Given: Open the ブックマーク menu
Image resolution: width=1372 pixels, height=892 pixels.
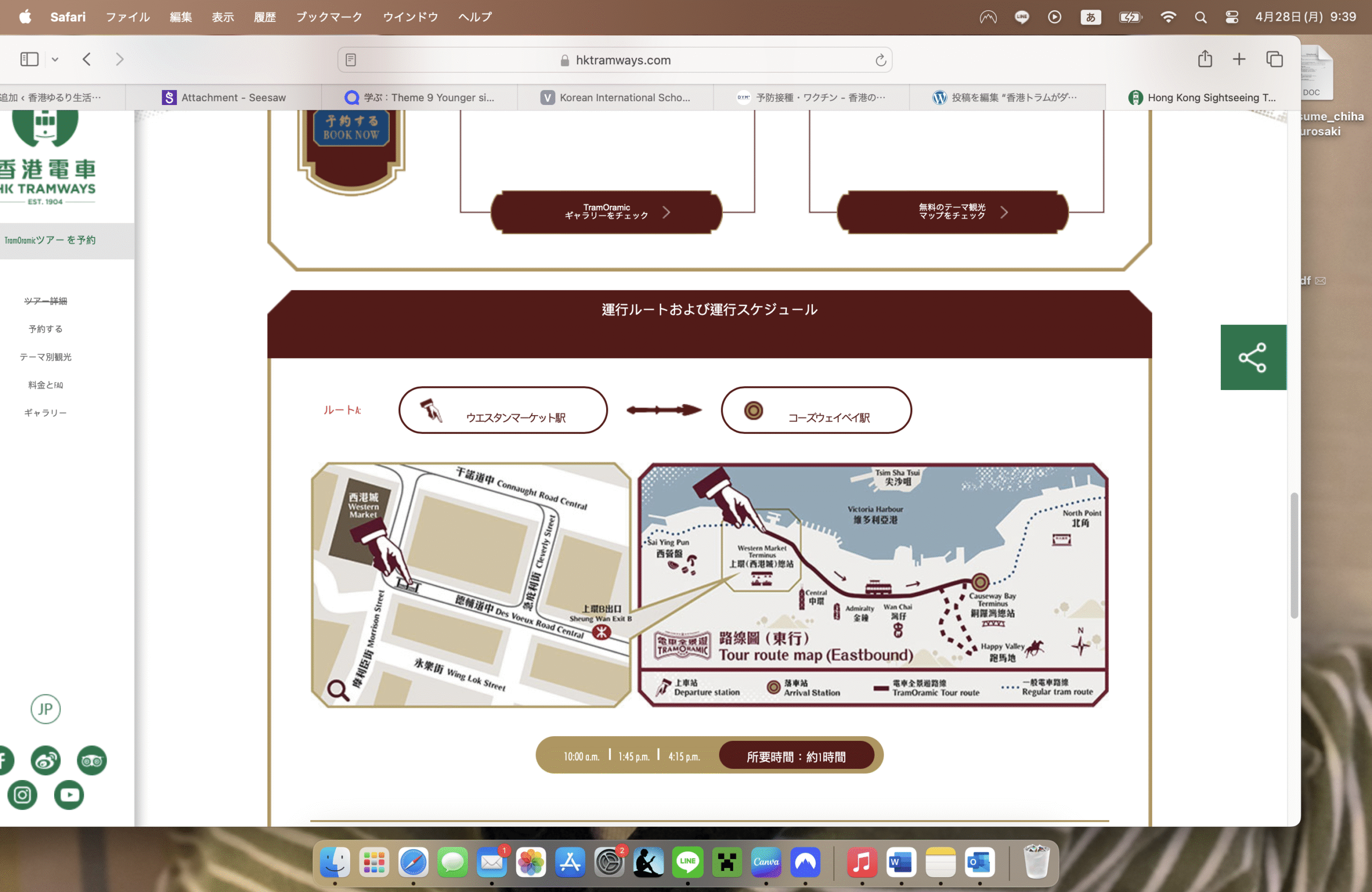Looking at the screenshot, I should pos(329,17).
